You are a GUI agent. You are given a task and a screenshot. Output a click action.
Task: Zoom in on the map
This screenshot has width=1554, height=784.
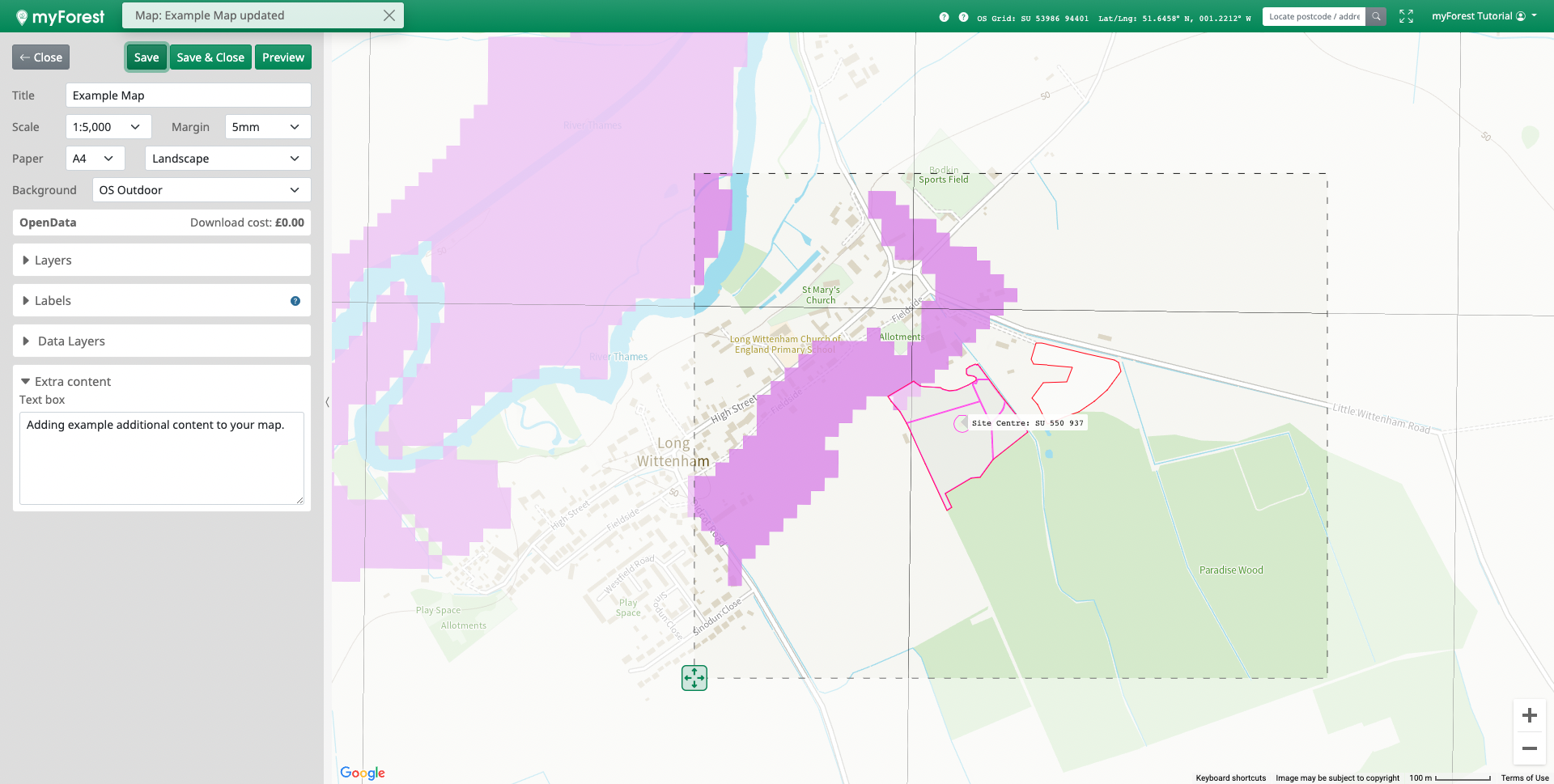(x=1529, y=715)
